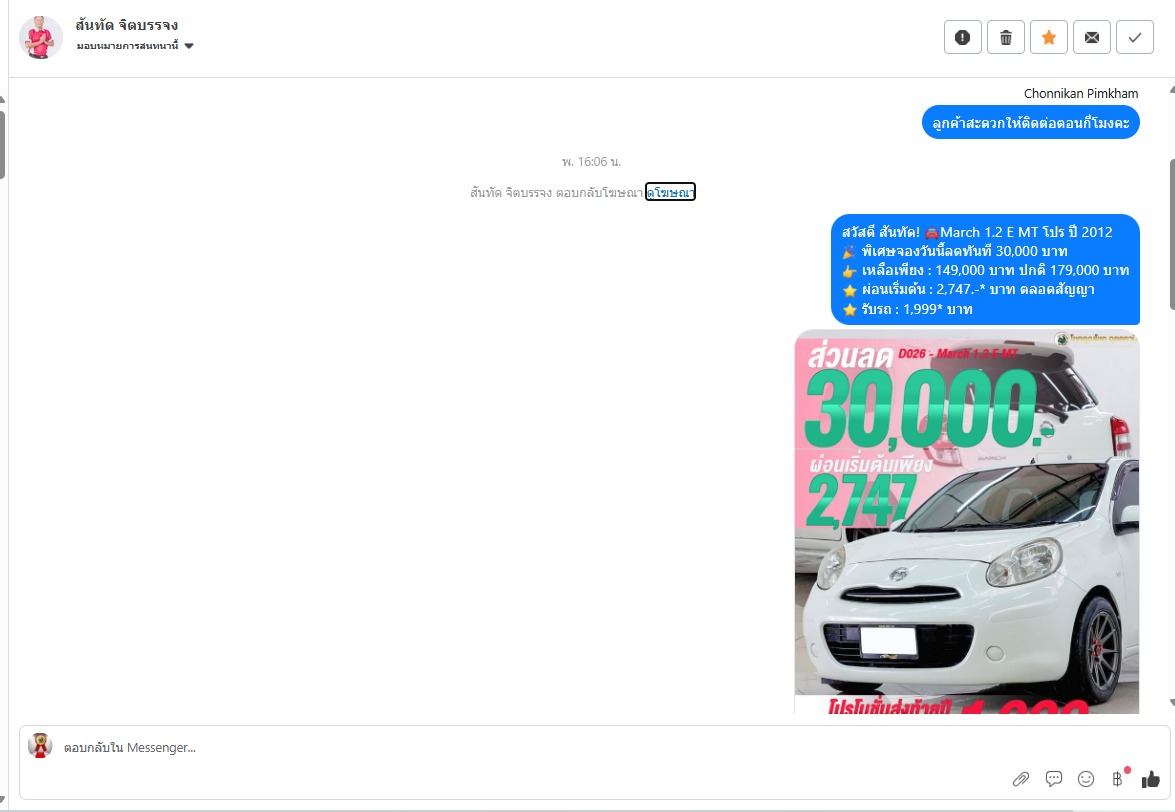Screen dimensions: 1175x812
Task: Mark conversation unread with envelope icon
Action: (x=1092, y=37)
